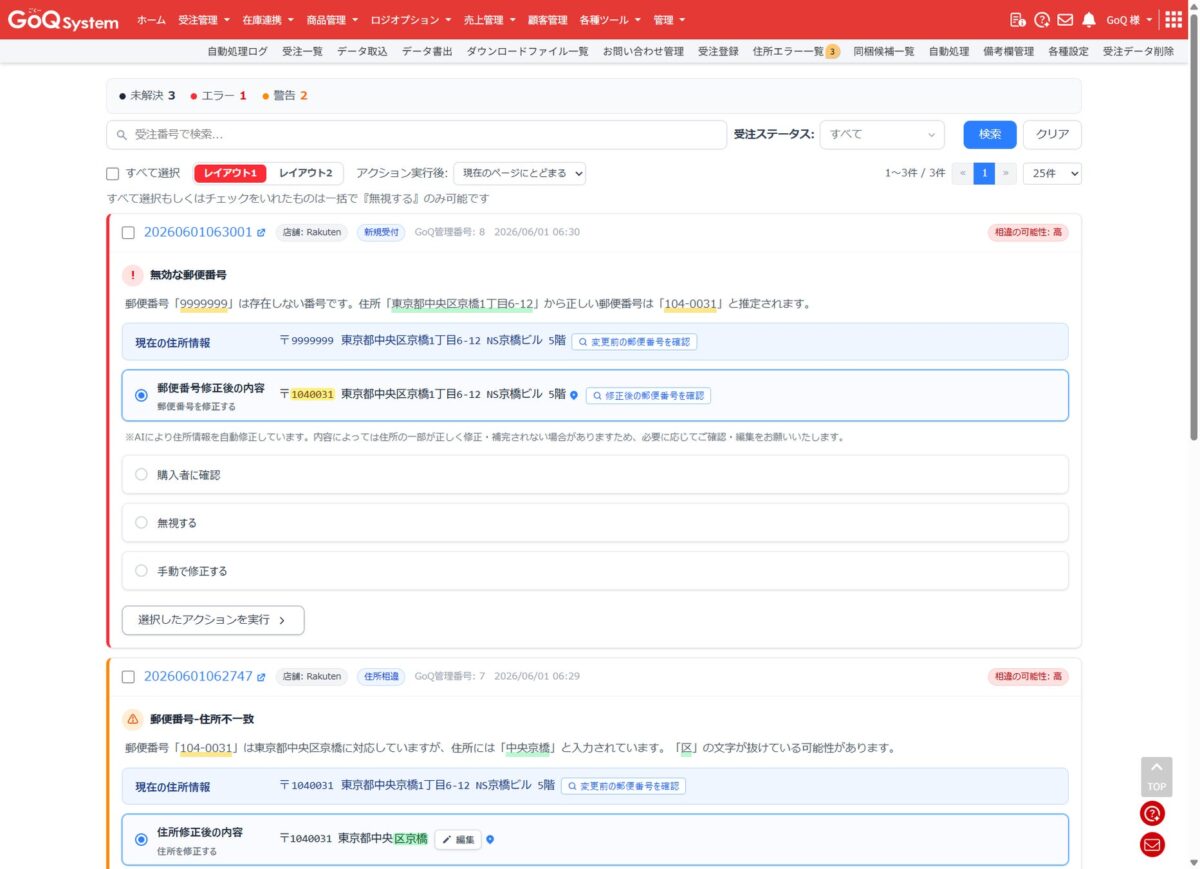Screen dimensions: 1200x869
Task: Expand the 各種ツール menu
Action: [610, 20]
